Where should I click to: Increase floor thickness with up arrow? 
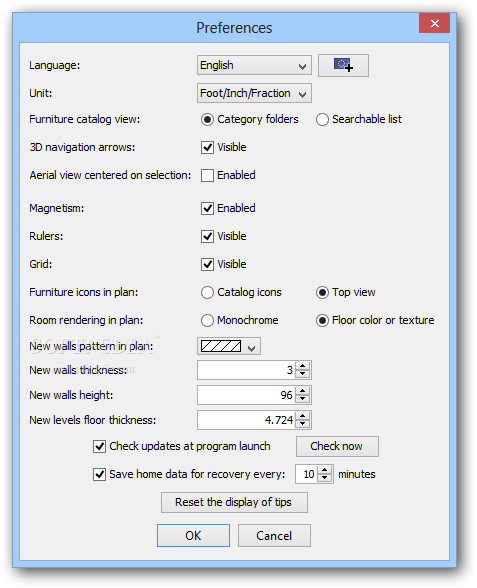(303, 416)
